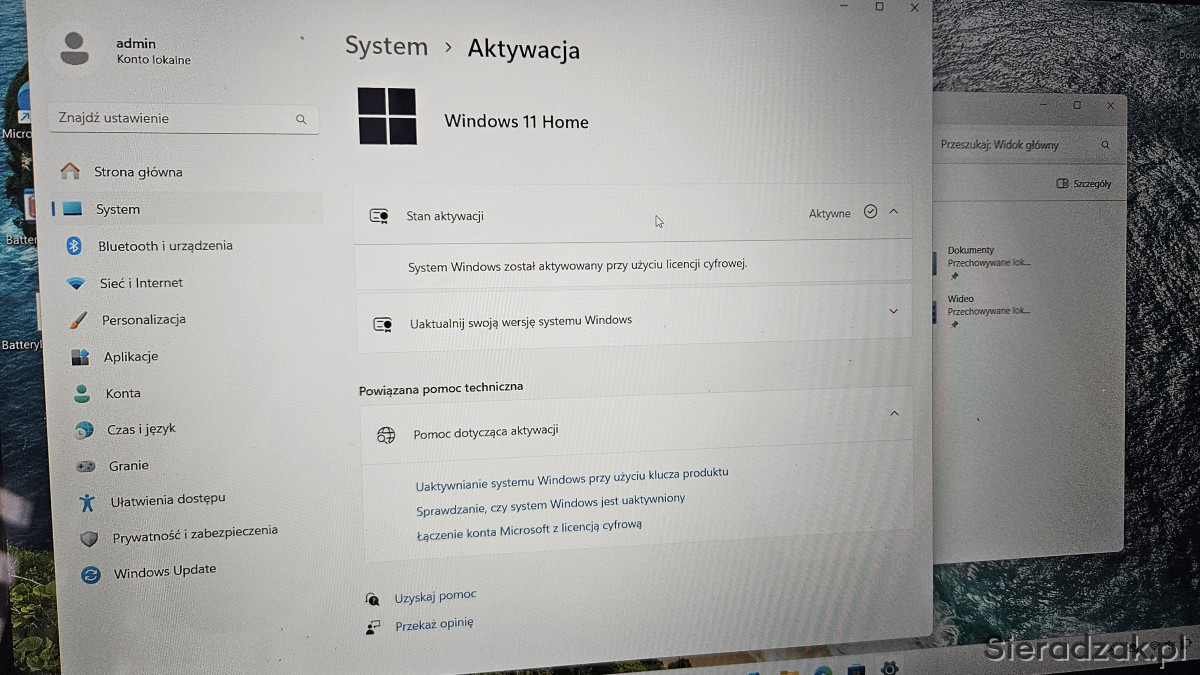Click the Powiązana pomoc techniczna heading
Viewport: 1200px width, 675px height.
(x=441, y=387)
